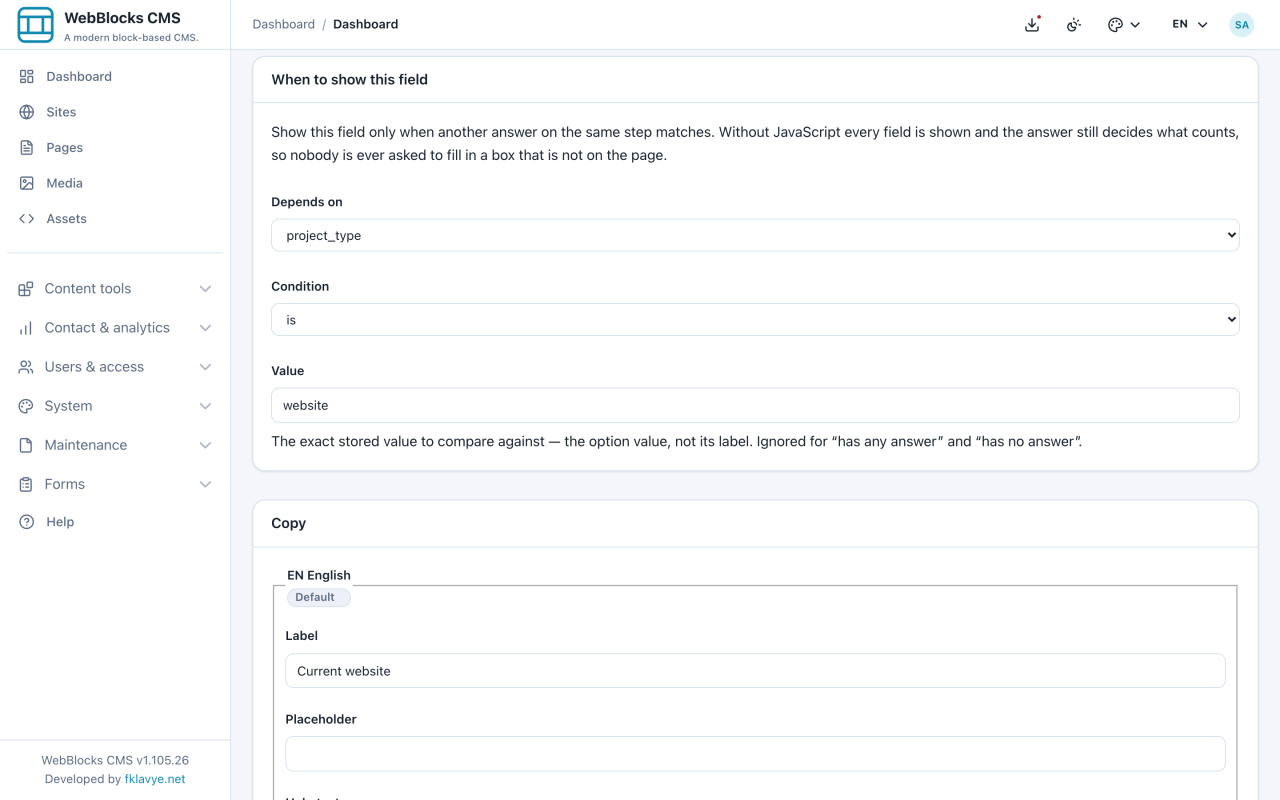
Task: Expand the Maintenance section chevron
Action: coord(205,445)
